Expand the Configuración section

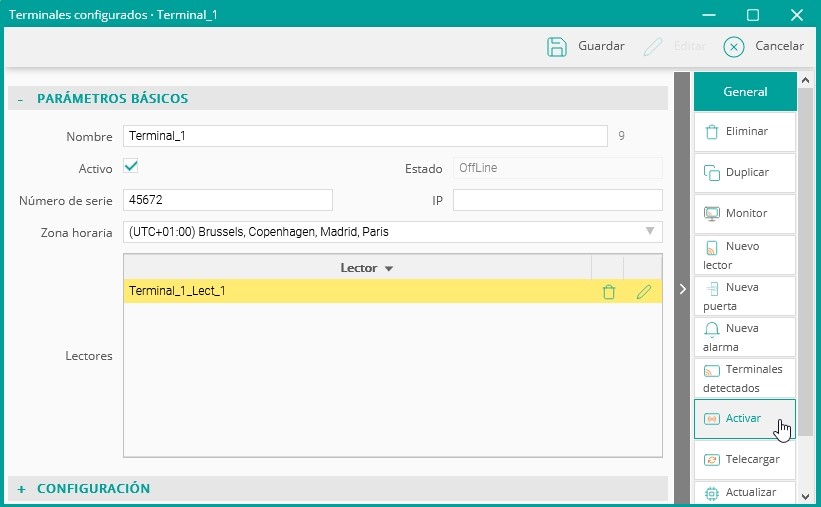(21, 489)
